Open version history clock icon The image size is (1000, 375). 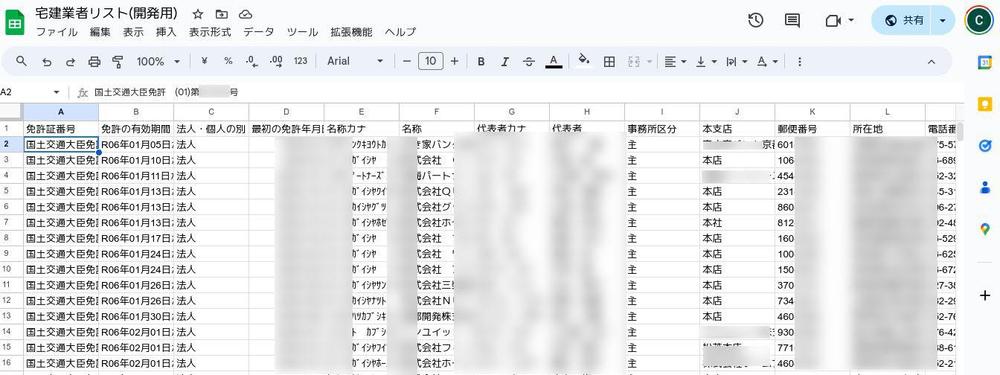(x=756, y=20)
